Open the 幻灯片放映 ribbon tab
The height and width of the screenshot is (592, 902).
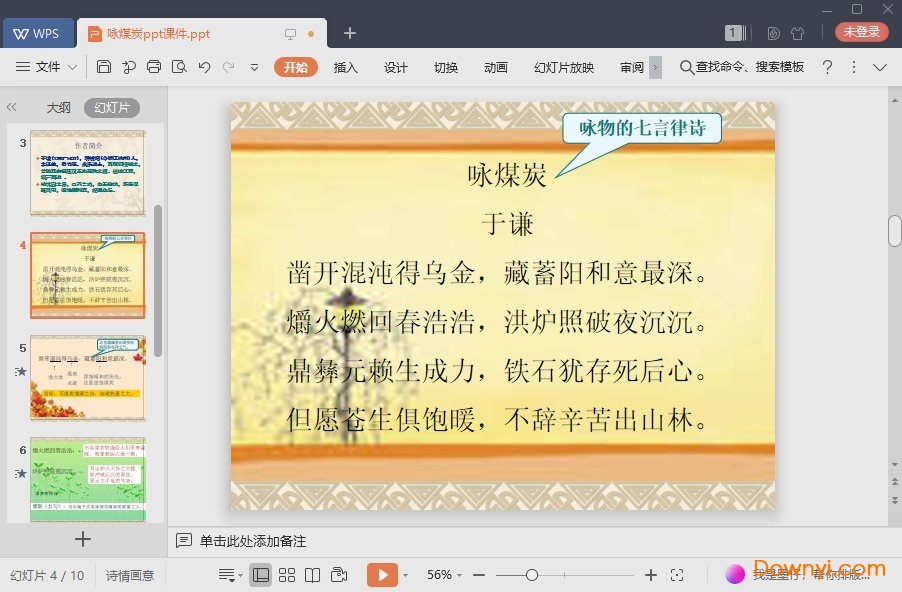[562, 68]
